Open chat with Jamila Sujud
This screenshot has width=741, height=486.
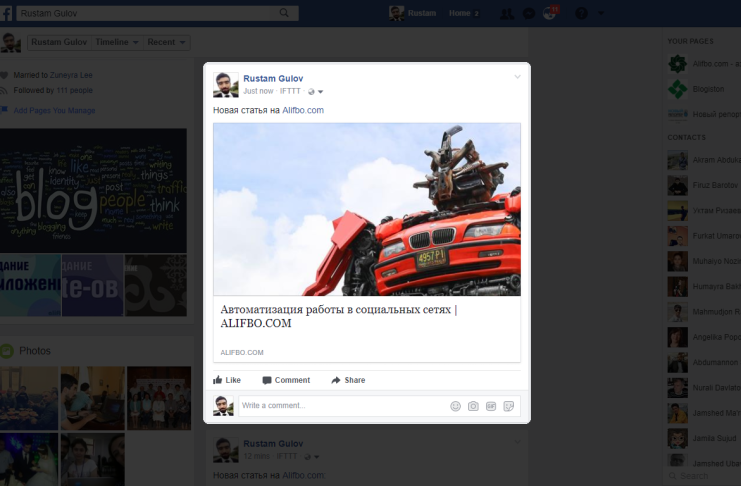point(704,438)
